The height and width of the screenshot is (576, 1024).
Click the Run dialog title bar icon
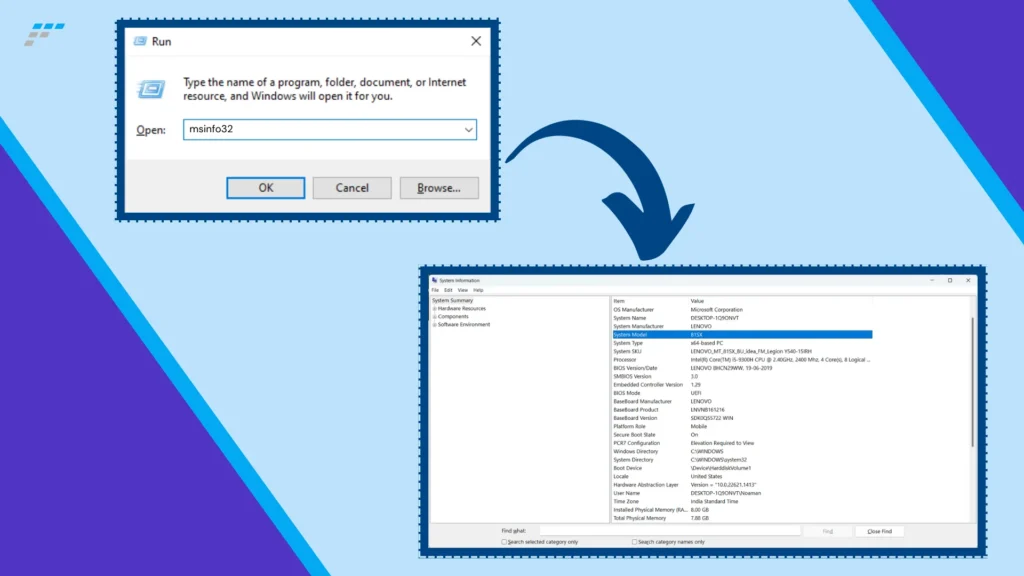tap(140, 41)
